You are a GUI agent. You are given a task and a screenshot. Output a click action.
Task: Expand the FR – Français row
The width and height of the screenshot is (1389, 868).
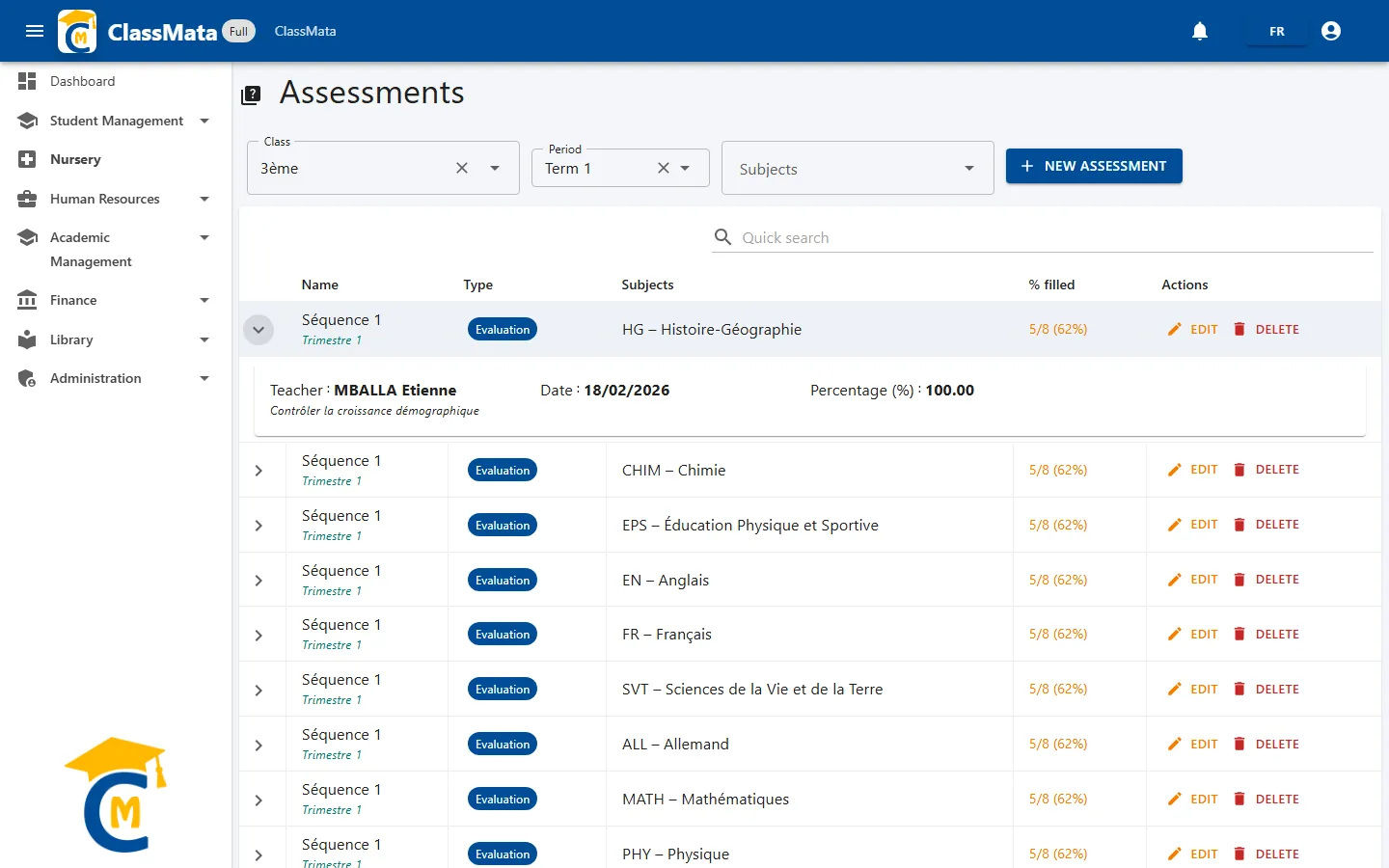click(259, 636)
